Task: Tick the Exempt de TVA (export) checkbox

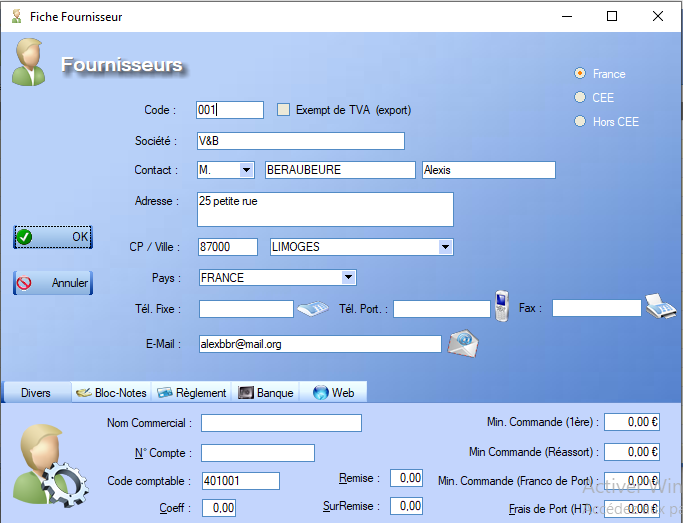Action: click(x=283, y=110)
